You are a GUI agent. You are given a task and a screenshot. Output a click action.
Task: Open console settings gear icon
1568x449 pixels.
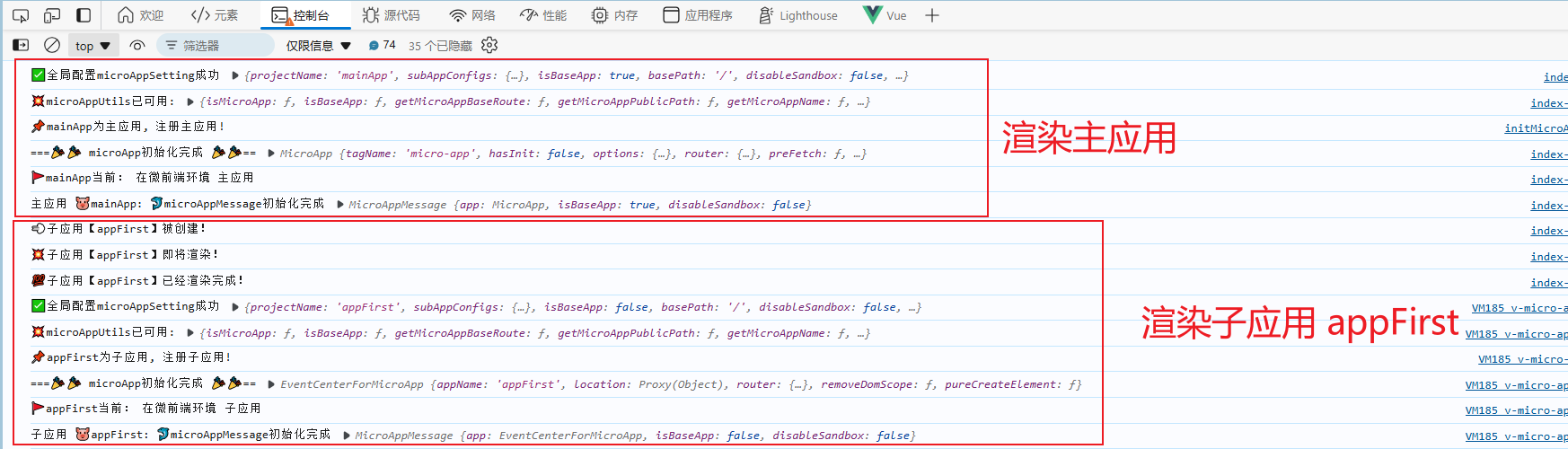(489, 45)
